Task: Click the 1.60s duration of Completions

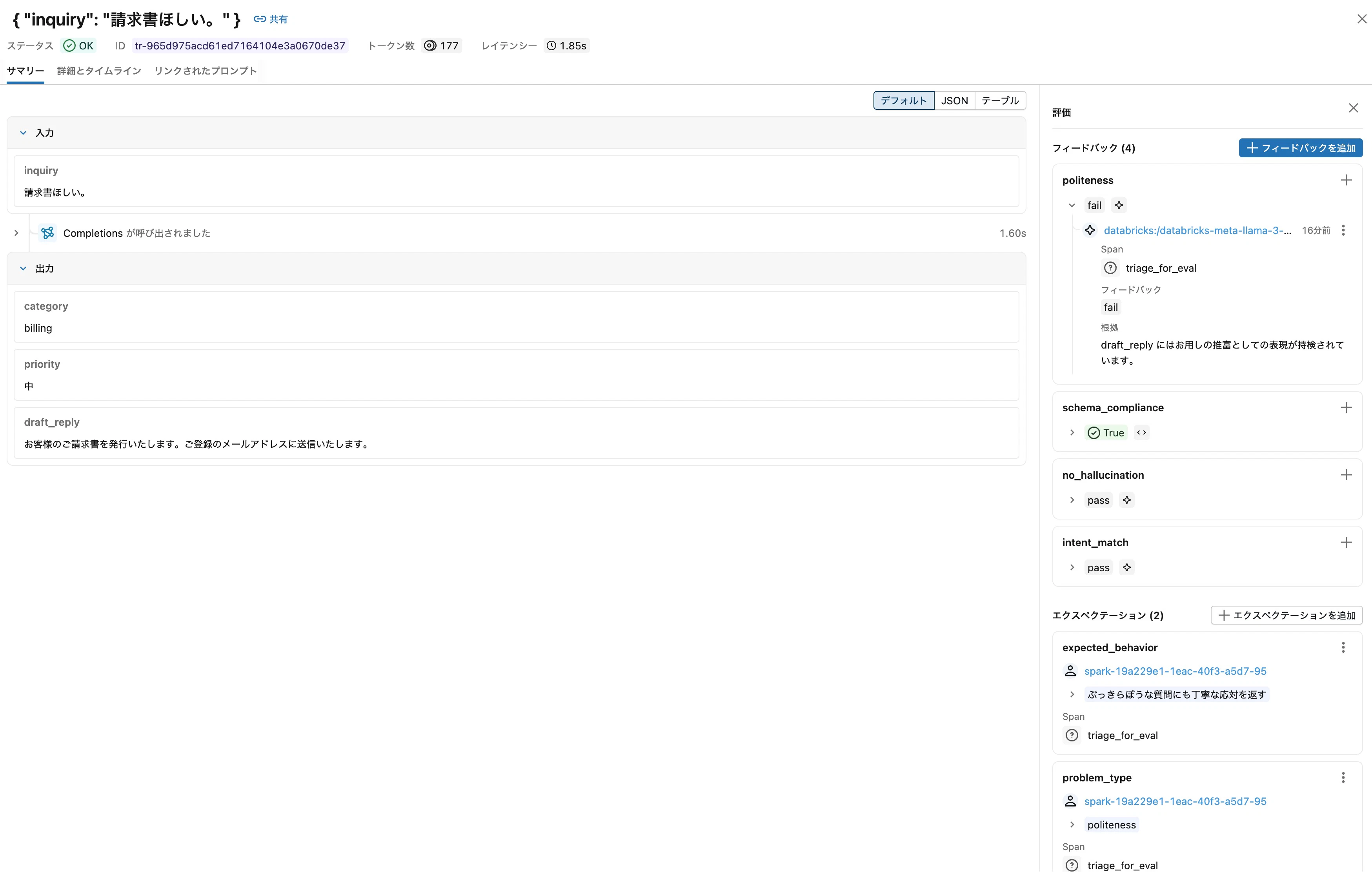Action: (x=1013, y=233)
